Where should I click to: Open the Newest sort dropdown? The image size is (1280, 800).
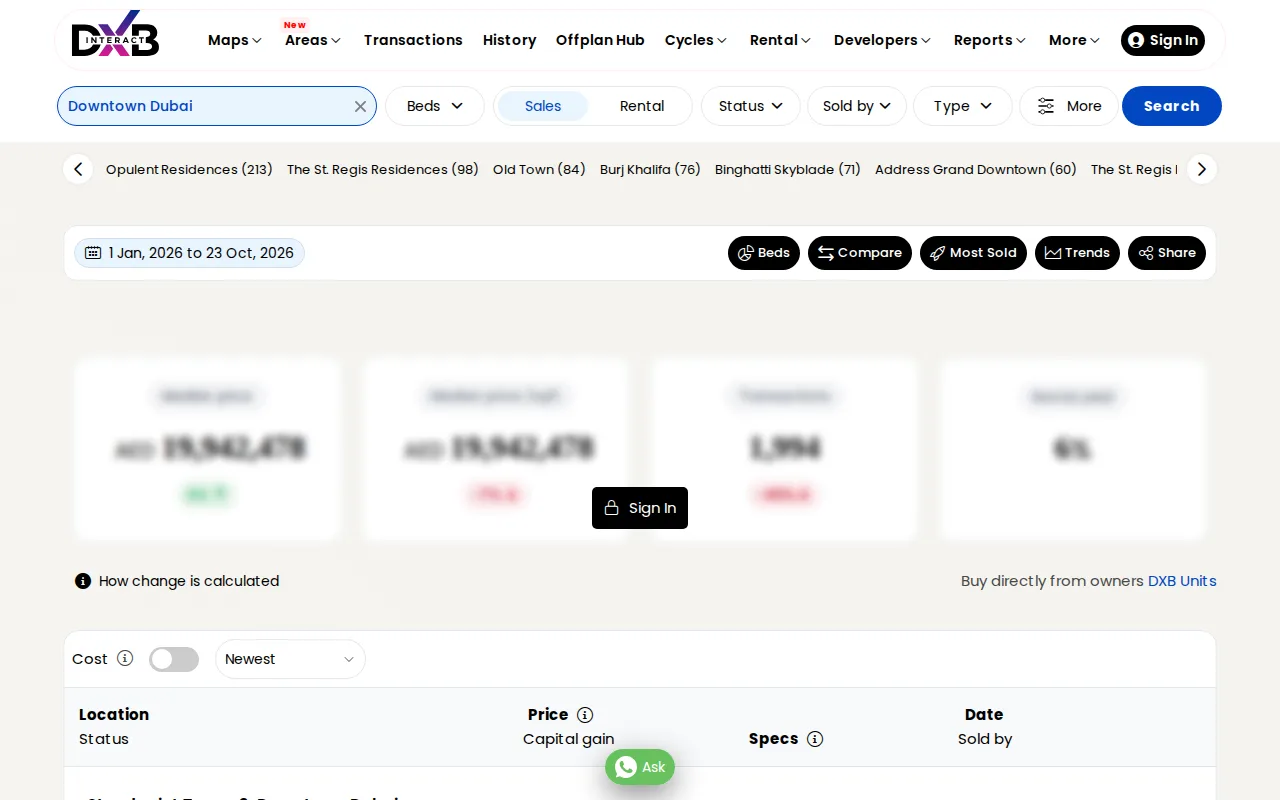(290, 659)
